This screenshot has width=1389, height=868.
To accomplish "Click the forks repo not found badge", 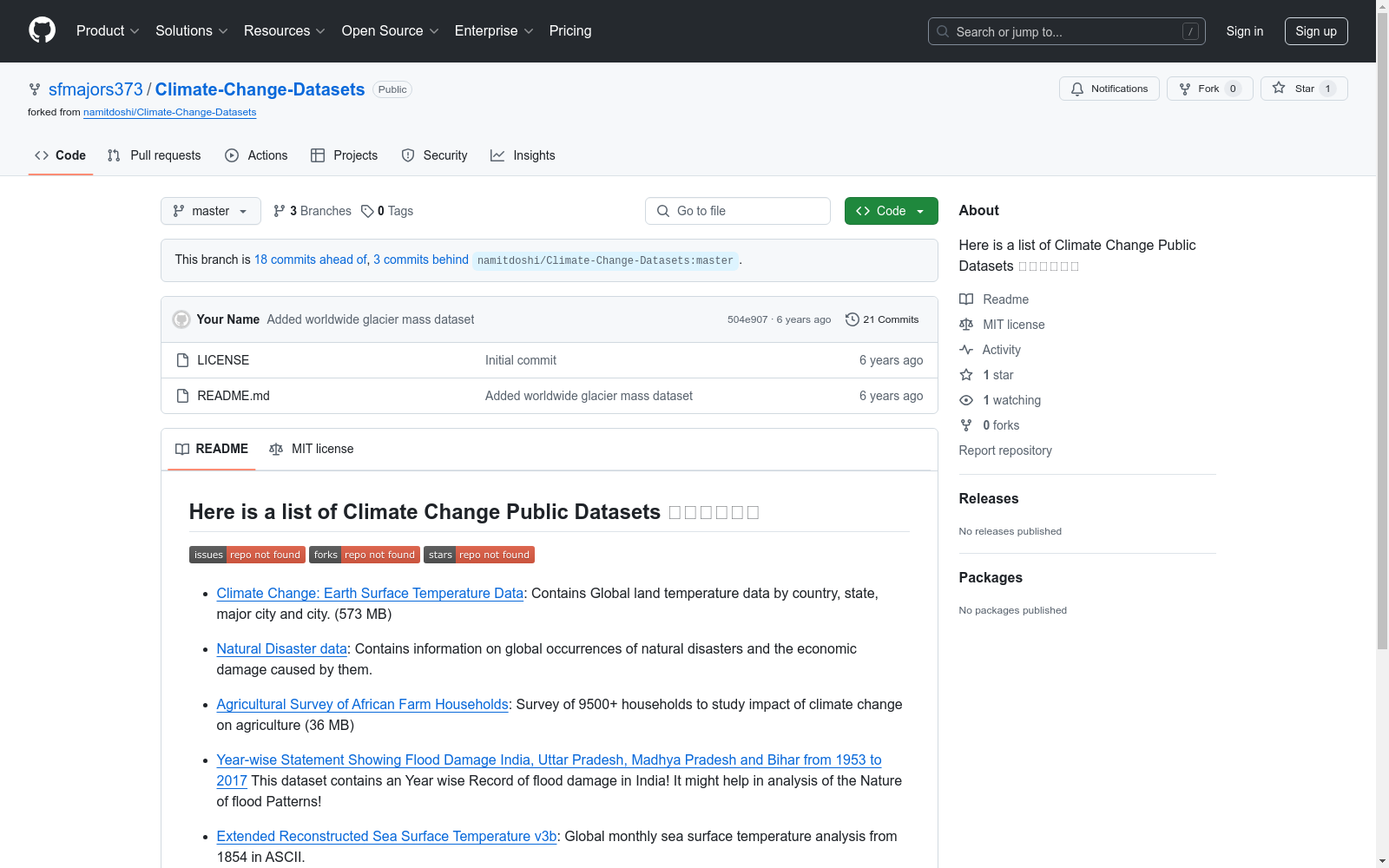I will coord(365,555).
